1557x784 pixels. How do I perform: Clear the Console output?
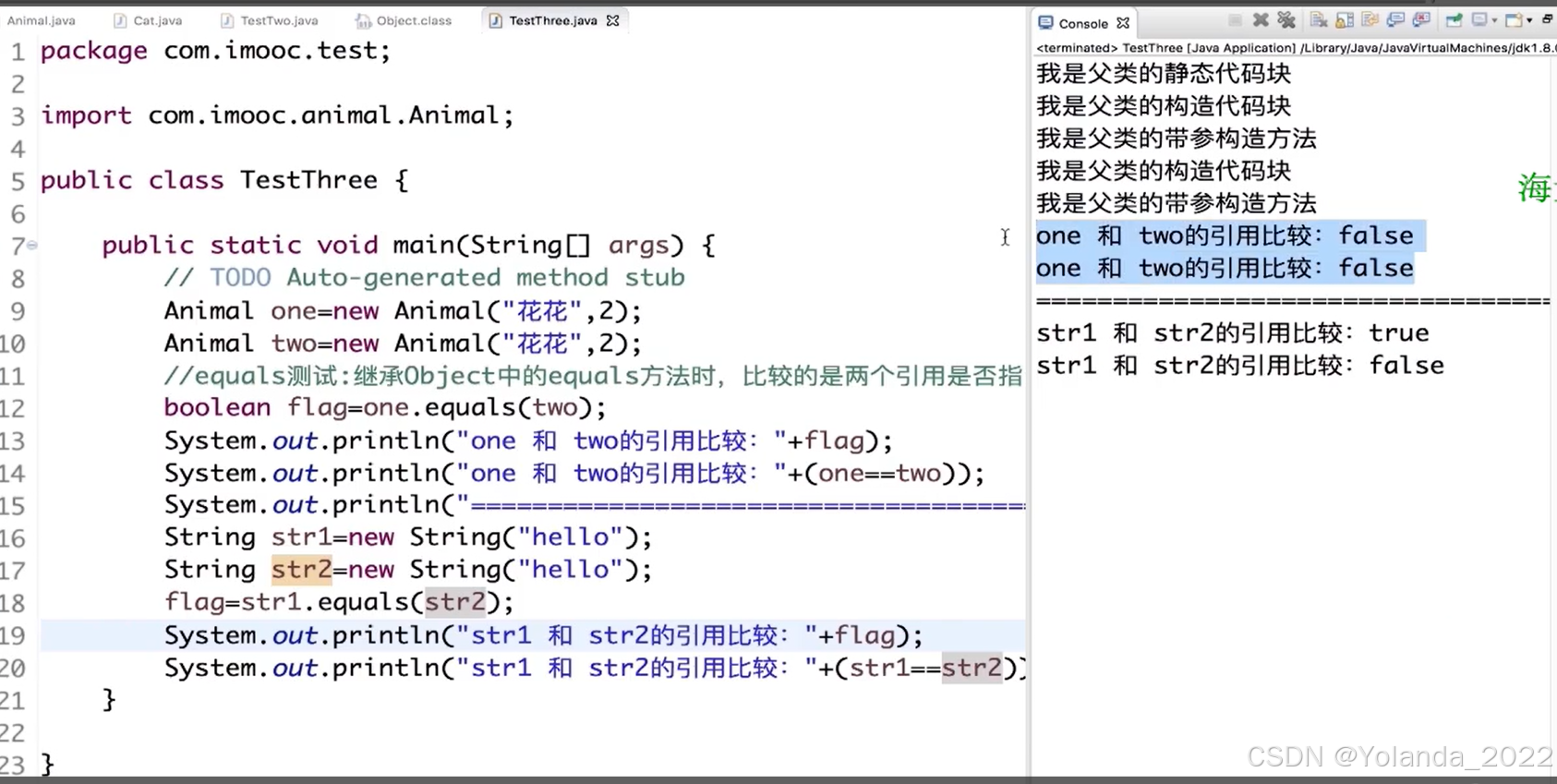pyautogui.click(x=1319, y=19)
